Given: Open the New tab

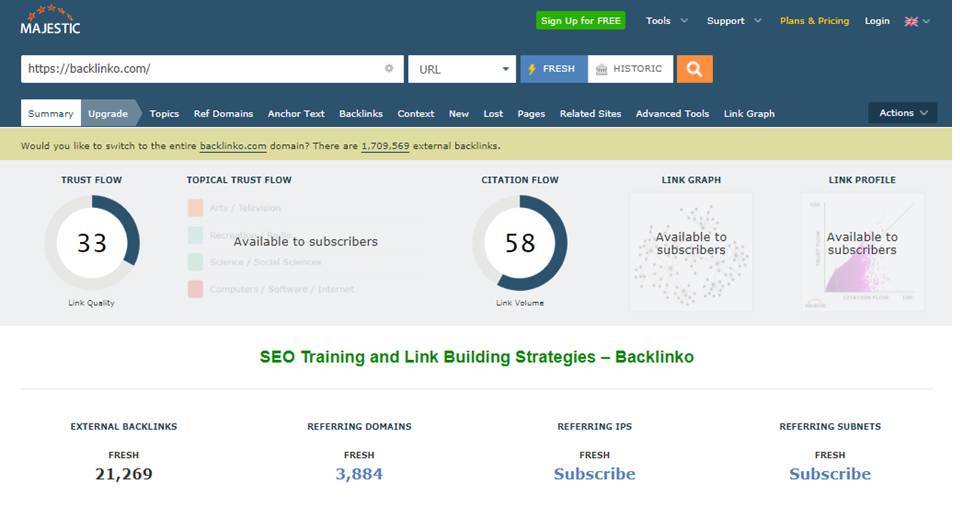Looking at the screenshot, I should coord(459,113).
